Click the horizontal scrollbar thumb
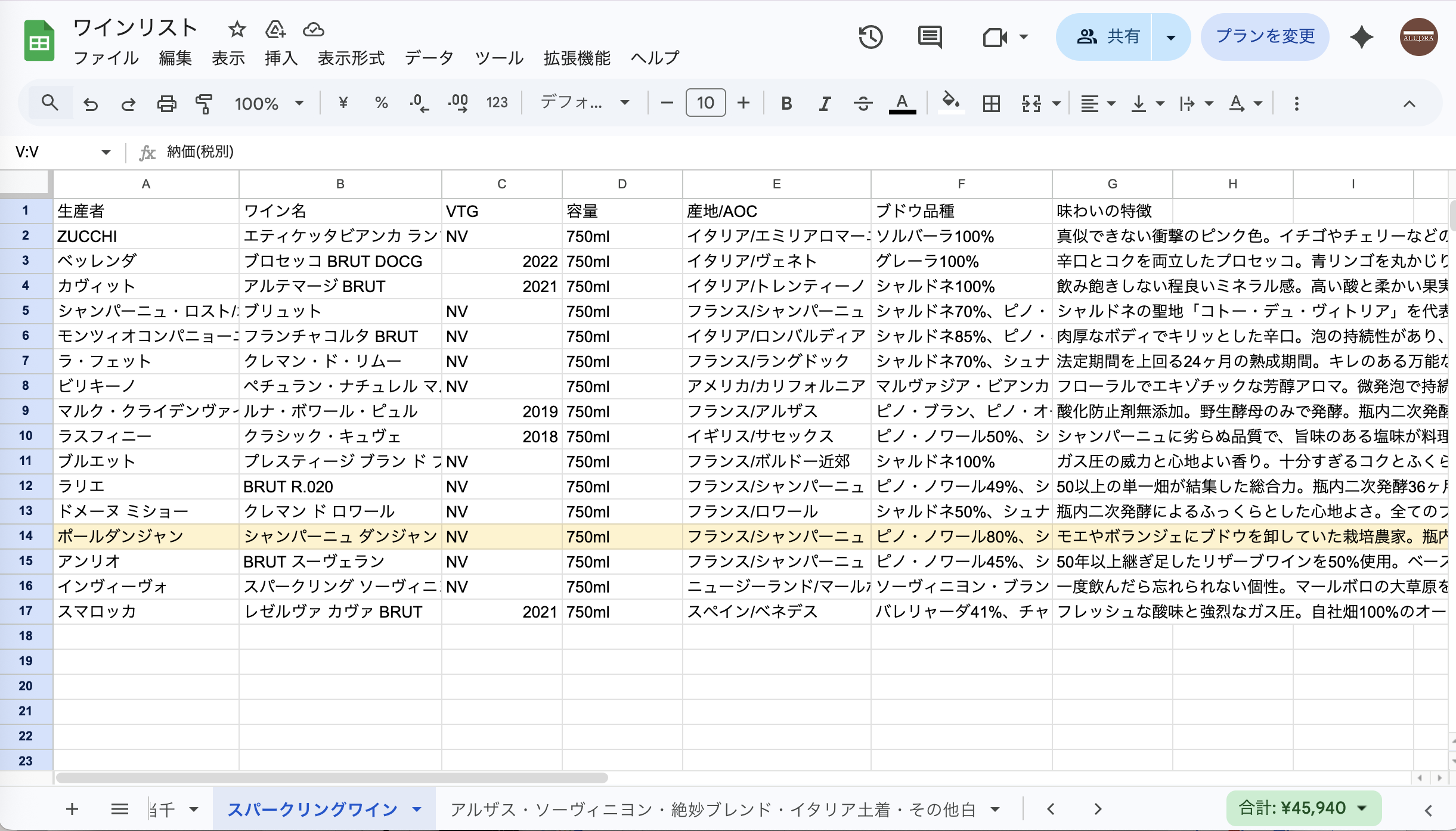1456x831 pixels. (x=332, y=777)
